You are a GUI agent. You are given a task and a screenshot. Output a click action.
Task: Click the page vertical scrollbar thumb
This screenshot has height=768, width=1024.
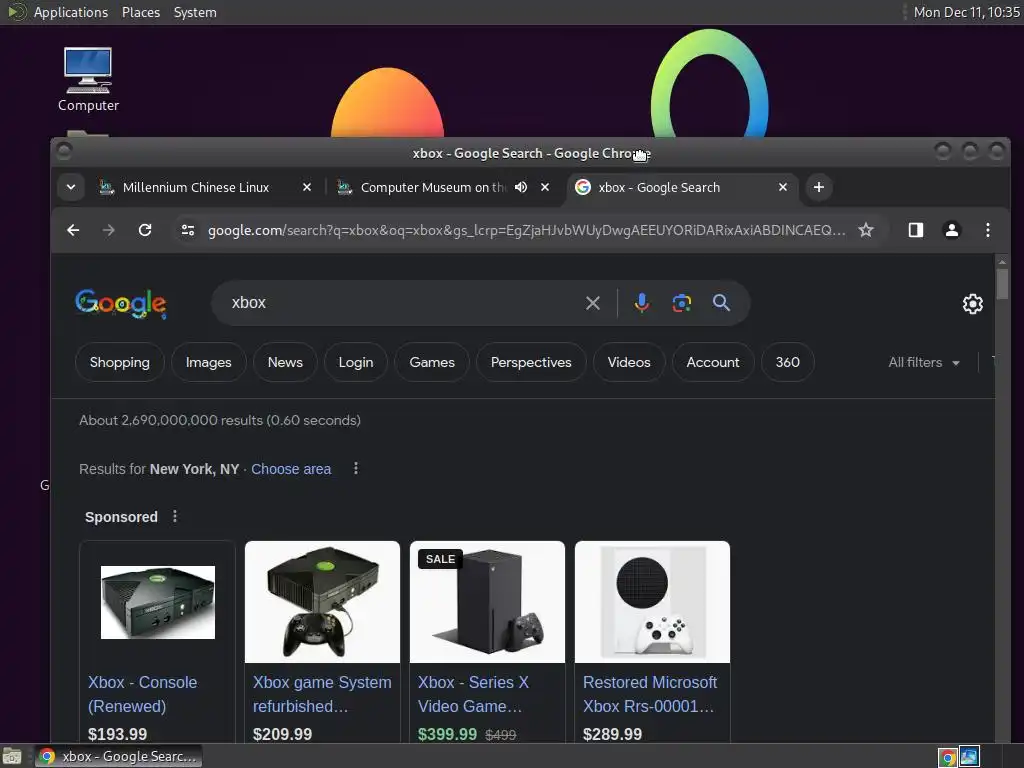click(x=1002, y=283)
